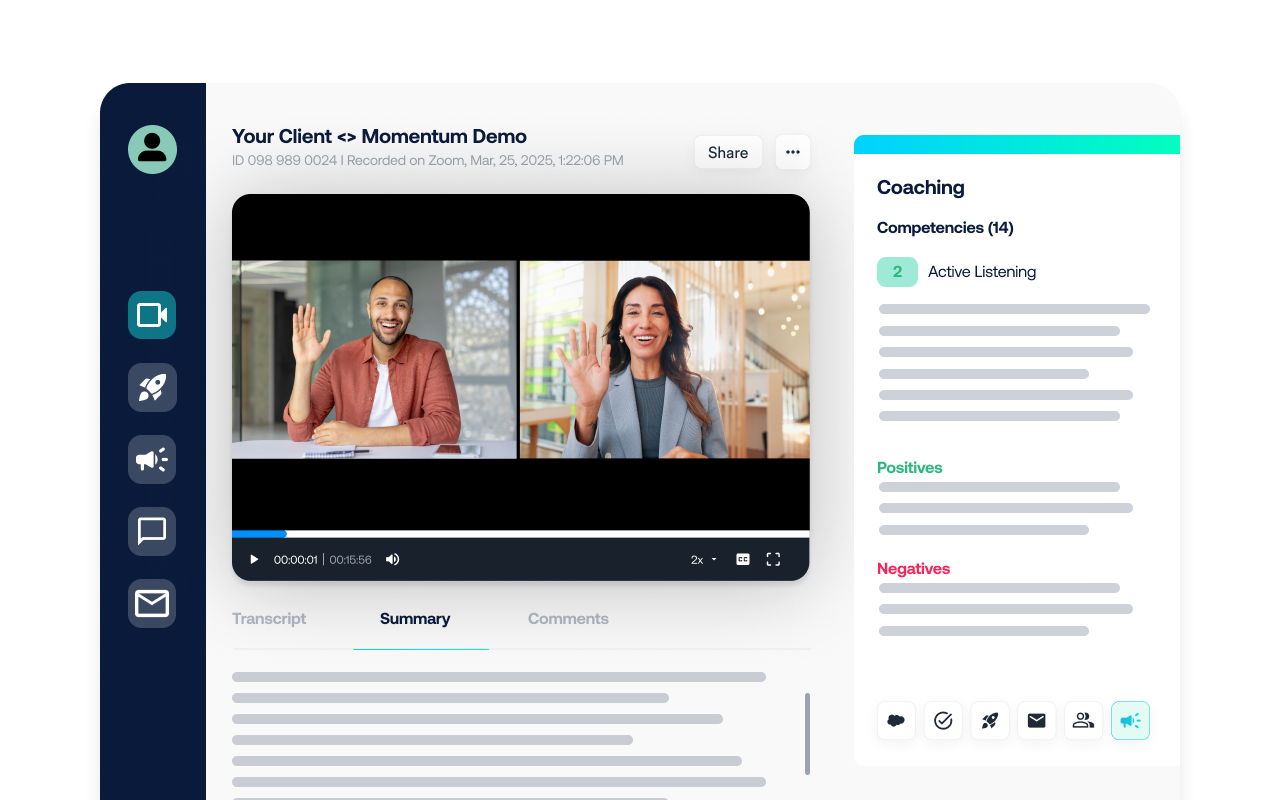The height and width of the screenshot is (800, 1280).
Task: Select the video camera sidebar icon
Action: coord(152,315)
